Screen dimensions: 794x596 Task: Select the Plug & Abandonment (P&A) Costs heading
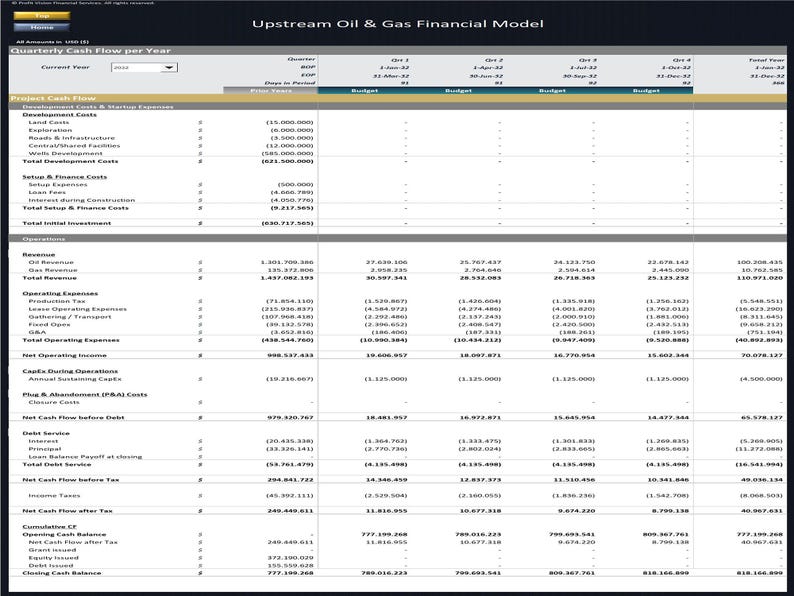click(85, 394)
